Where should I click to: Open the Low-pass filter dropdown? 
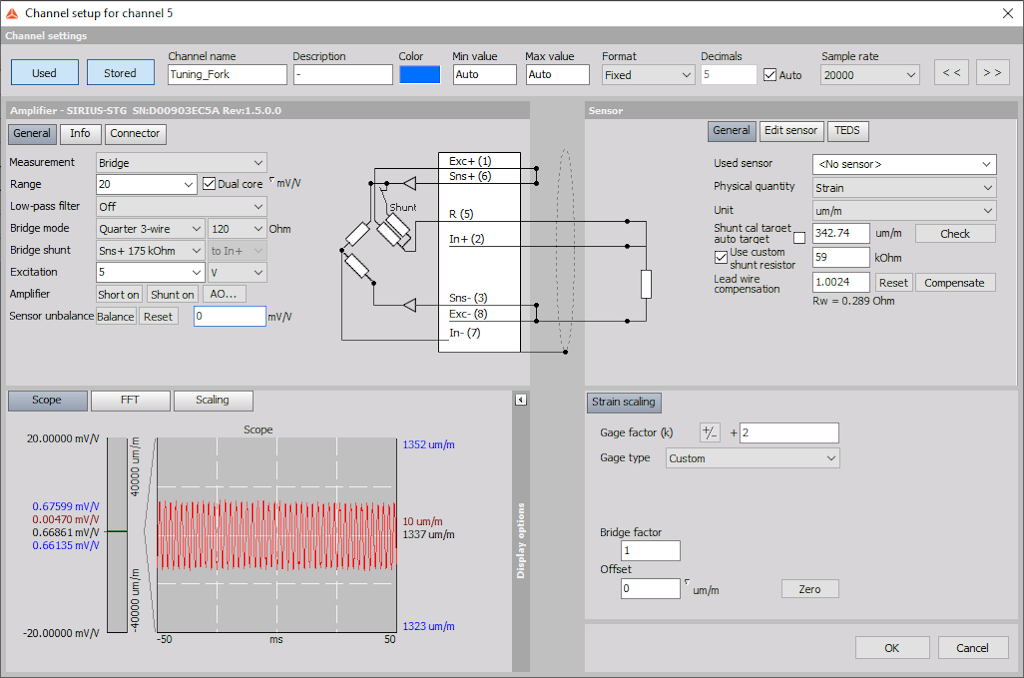(181, 206)
